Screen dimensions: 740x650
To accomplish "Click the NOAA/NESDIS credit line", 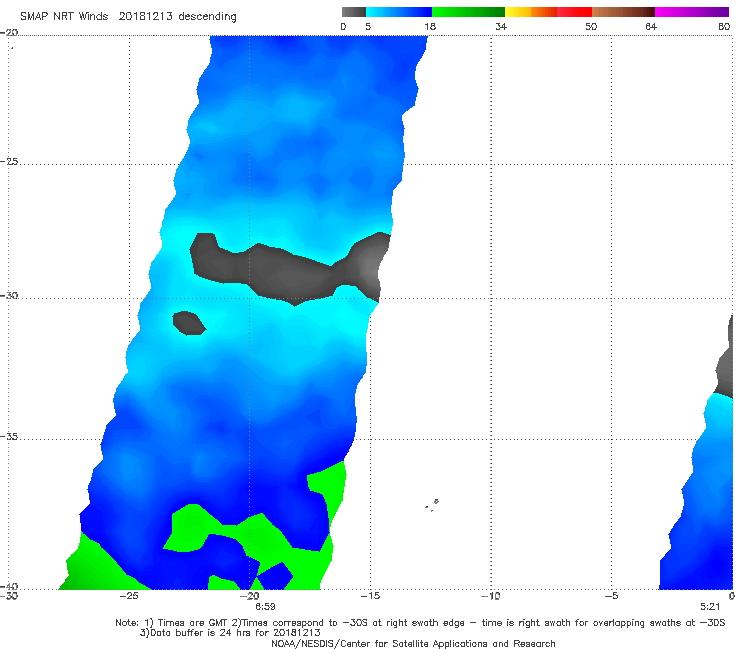I will (x=413, y=643).
